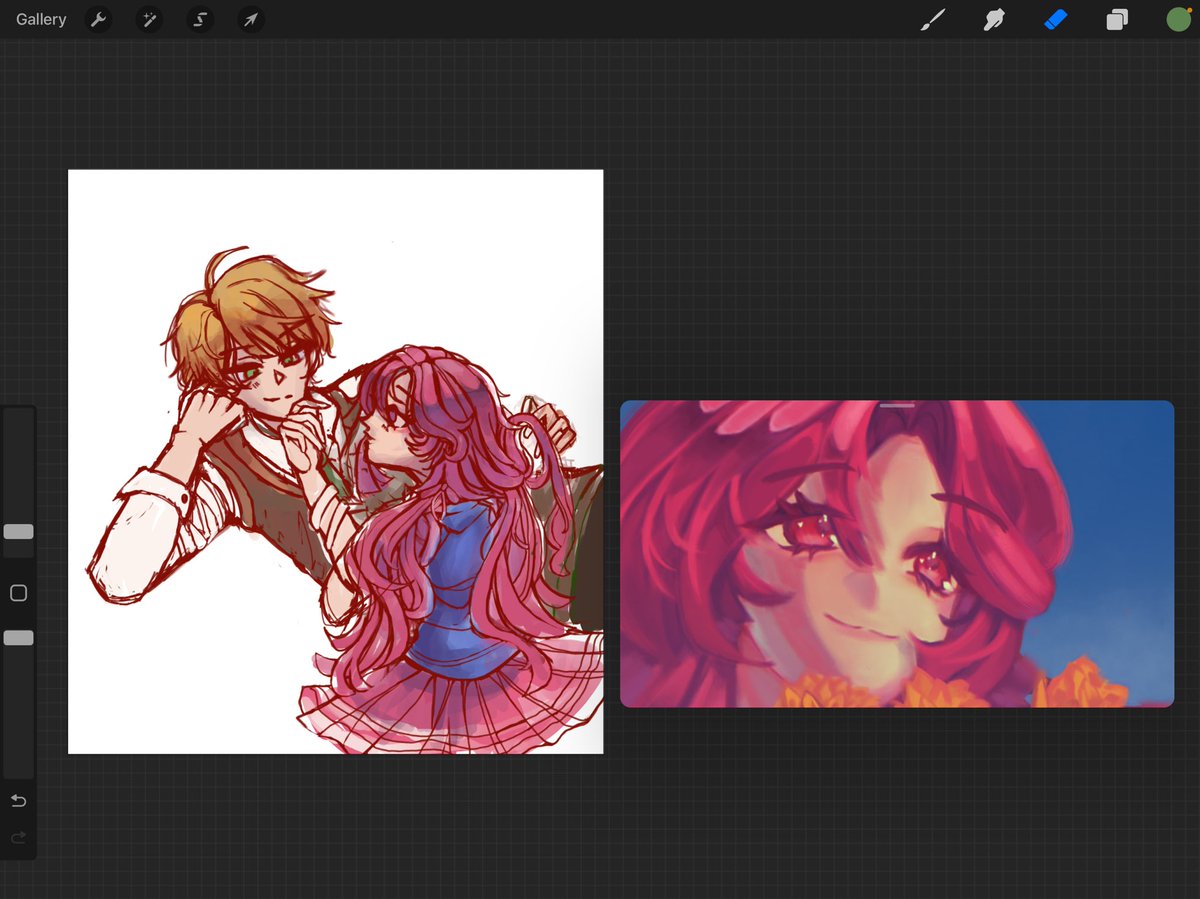Select the Eraser tool
The height and width of the screenshot is (899, 1200).
tap(1056, 20)
